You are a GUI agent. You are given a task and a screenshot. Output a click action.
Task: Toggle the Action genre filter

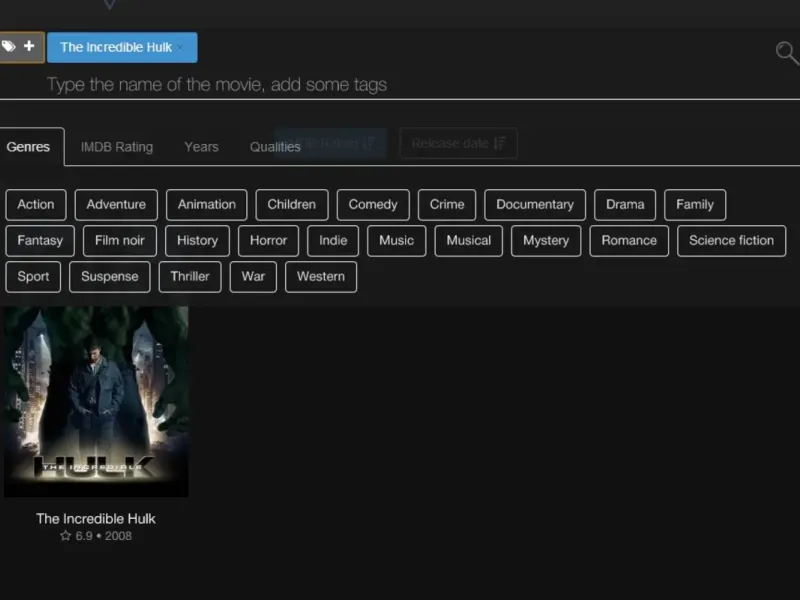[x=36, y=205]
